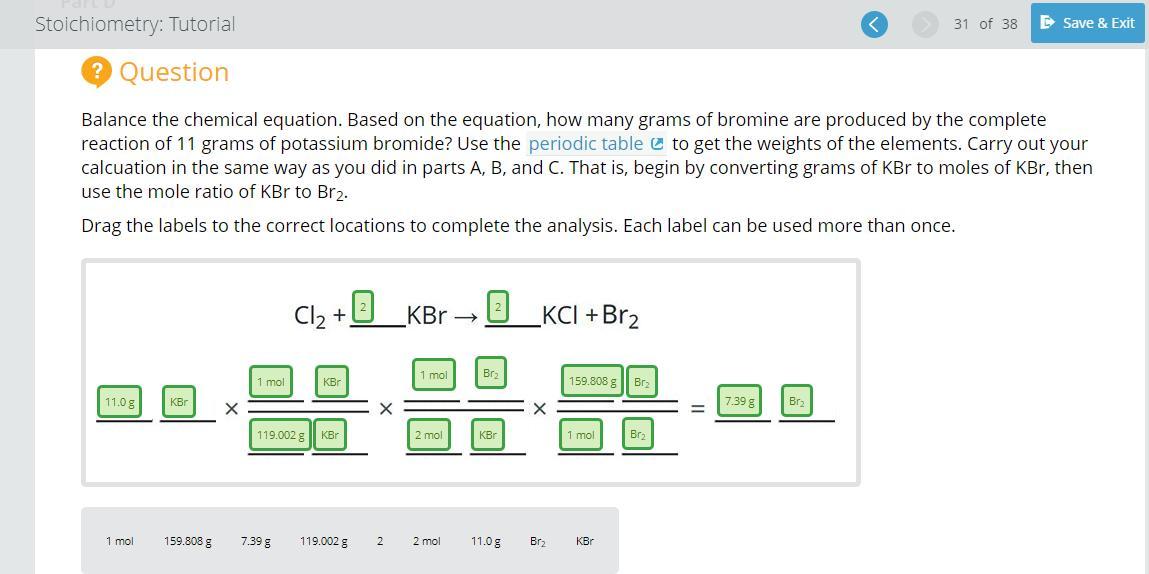Select the KBr label in the bank
Screen dimensions: 1149x574
tap(585, 542)
